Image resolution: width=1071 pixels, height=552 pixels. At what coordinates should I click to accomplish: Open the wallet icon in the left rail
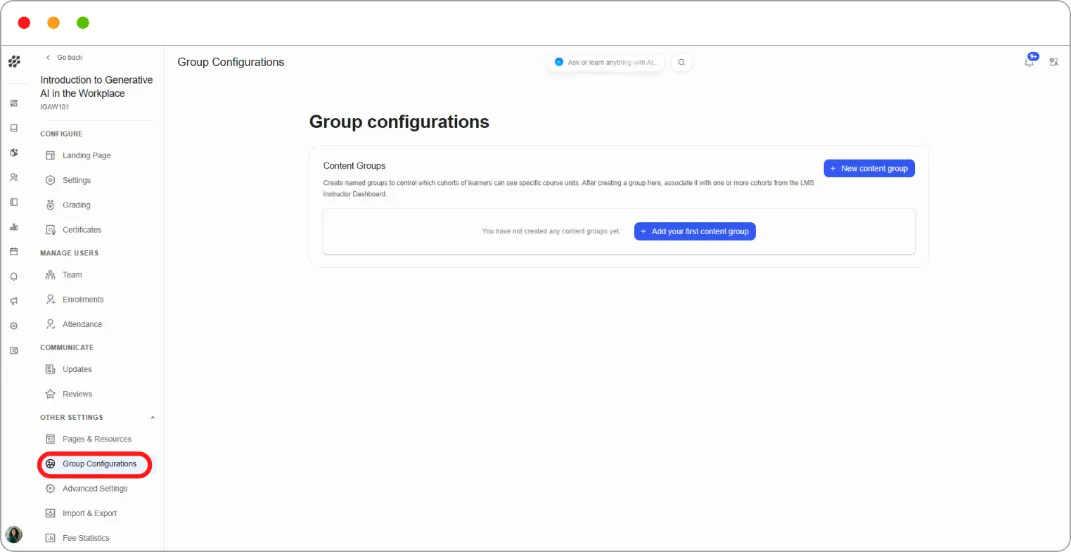[14, 350]
